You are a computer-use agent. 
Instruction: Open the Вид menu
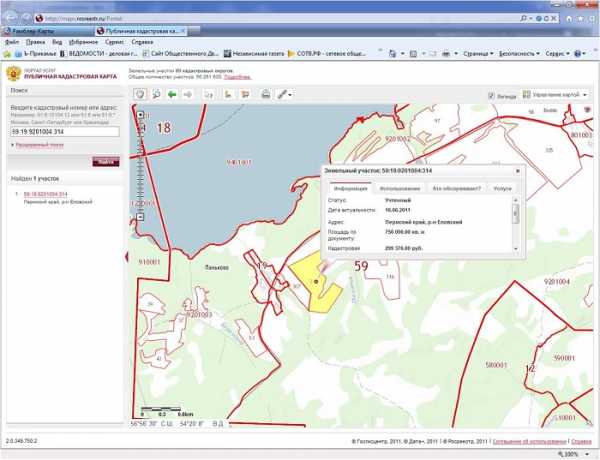coord(57,42)
